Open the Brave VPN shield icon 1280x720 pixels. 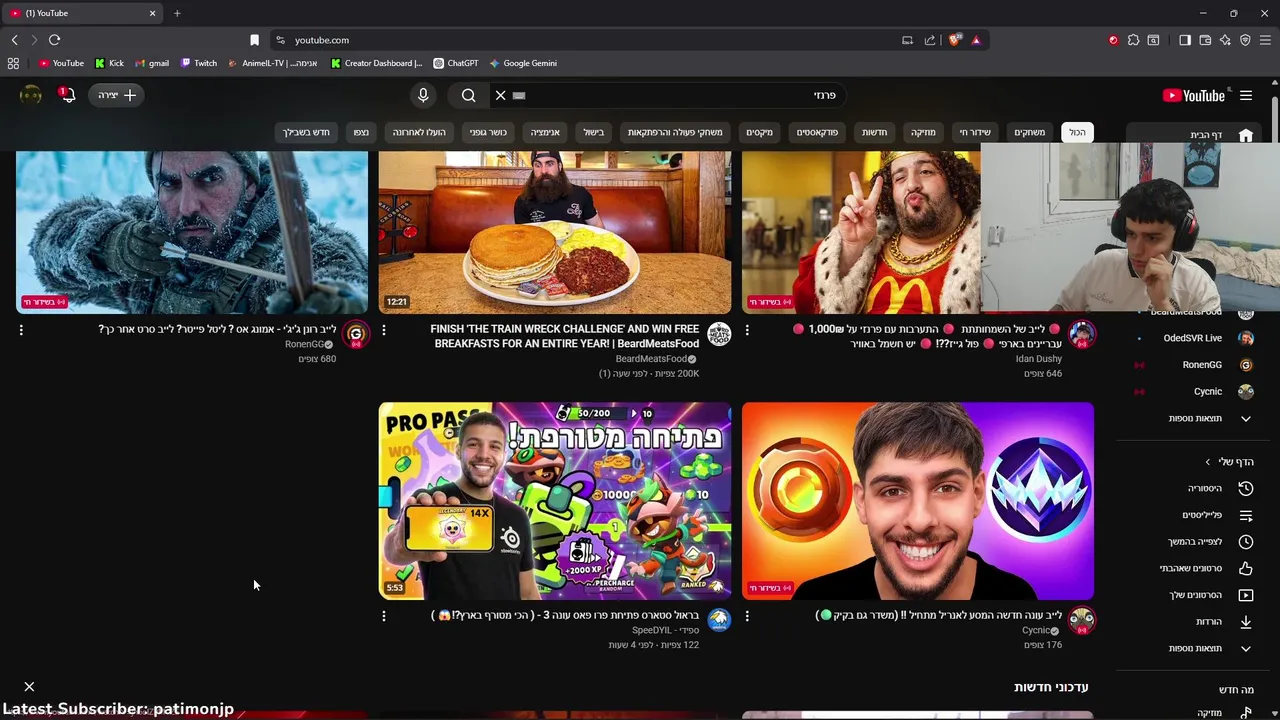point(1245,40)
